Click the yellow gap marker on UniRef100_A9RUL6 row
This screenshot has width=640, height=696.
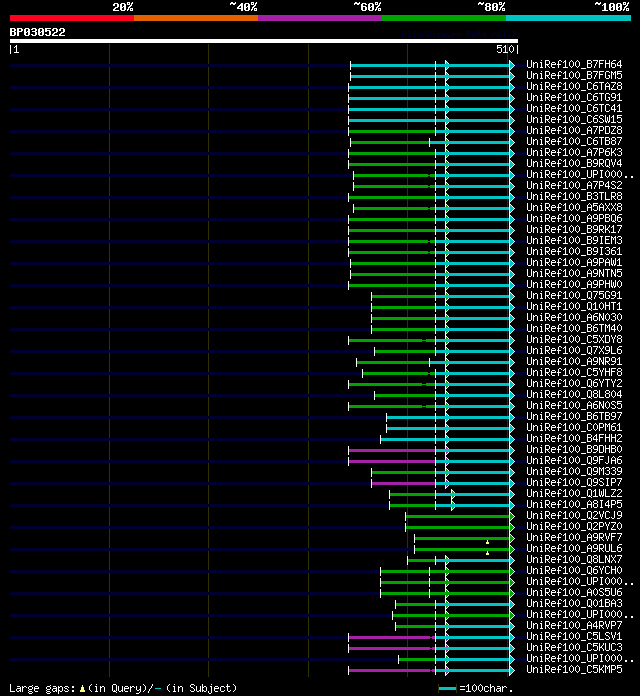[487, 553]
